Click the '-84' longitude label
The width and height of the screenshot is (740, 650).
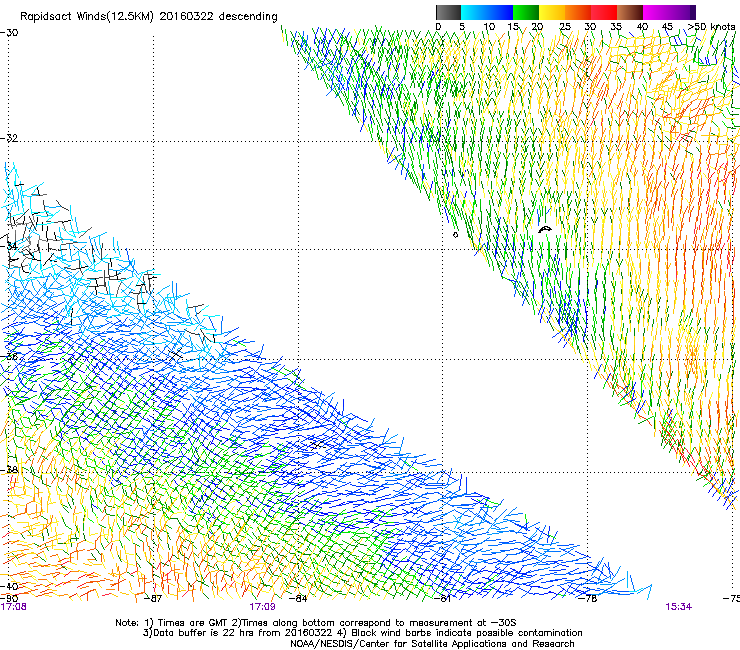pyautogui.click(x=298, y=599)
